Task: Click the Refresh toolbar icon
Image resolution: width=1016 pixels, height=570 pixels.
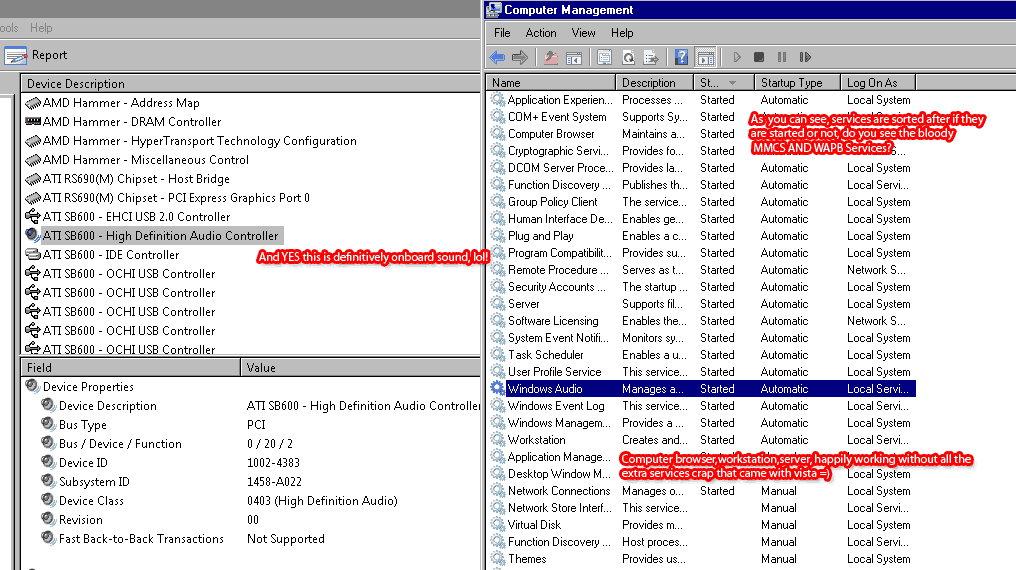Action: click(x=628, y=57)
